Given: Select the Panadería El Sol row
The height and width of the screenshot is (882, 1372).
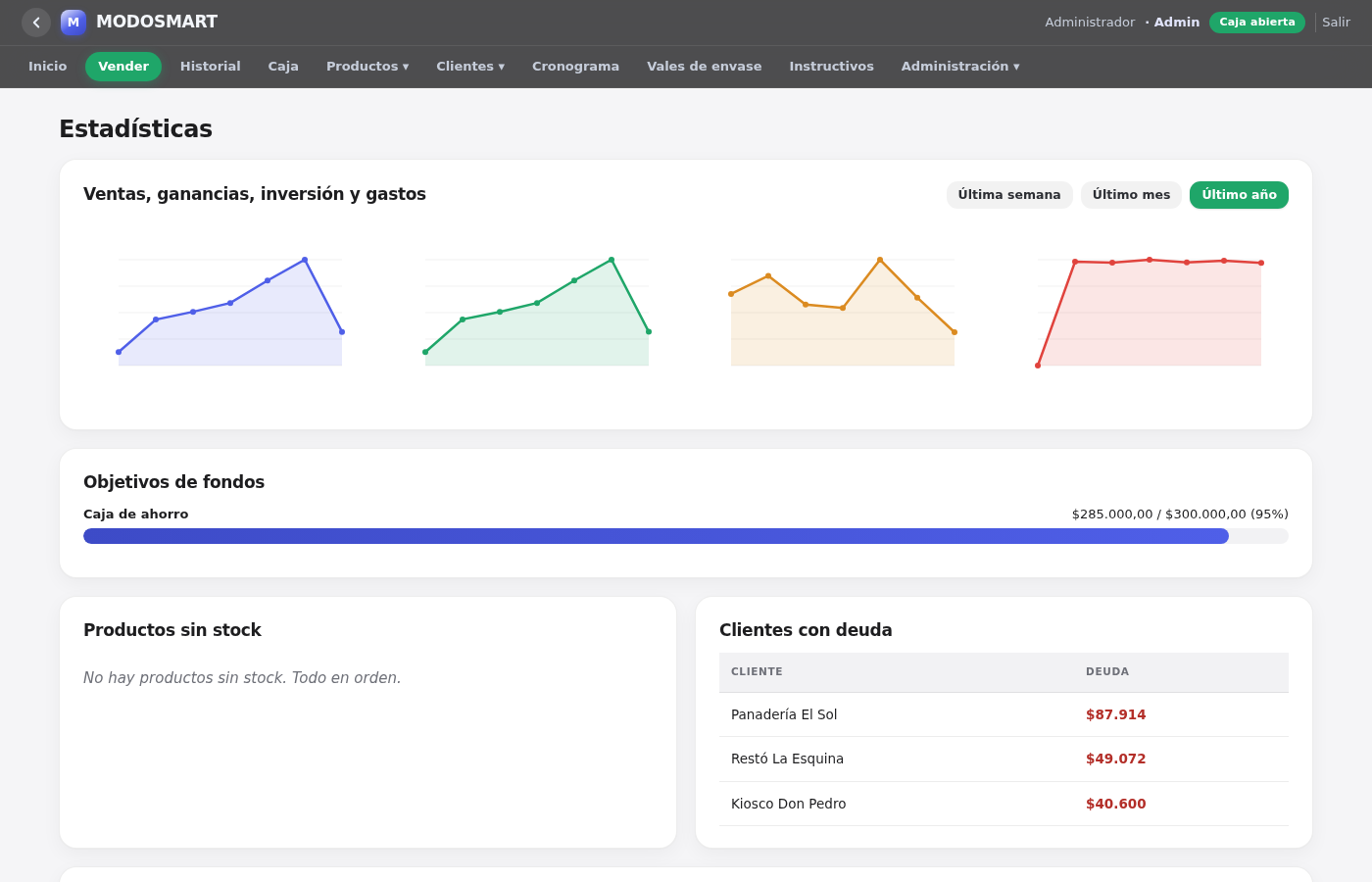Looking at the screenshot, I should (1004, 714).
